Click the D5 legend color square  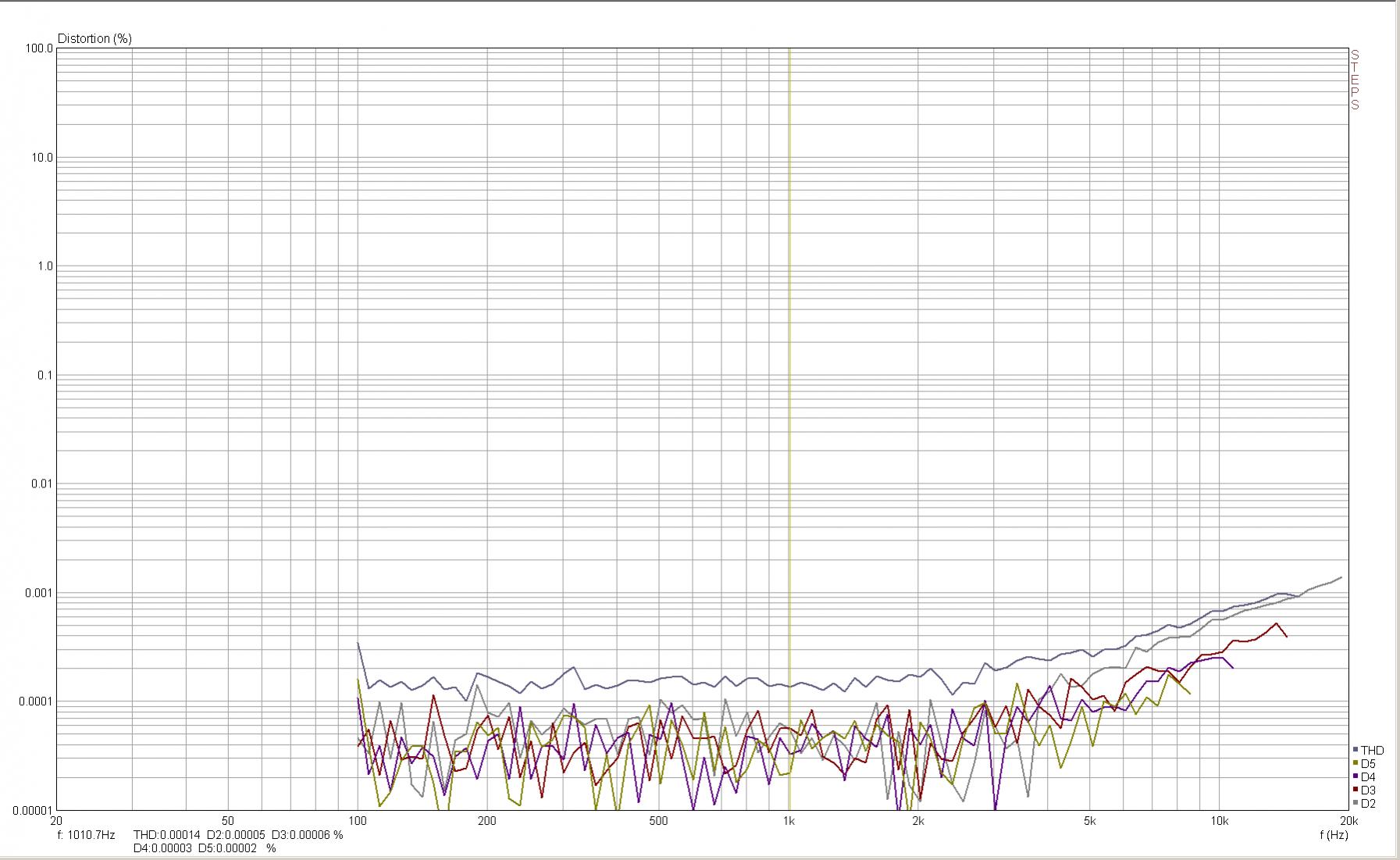pyautogui.click(x=1355, y=763)
